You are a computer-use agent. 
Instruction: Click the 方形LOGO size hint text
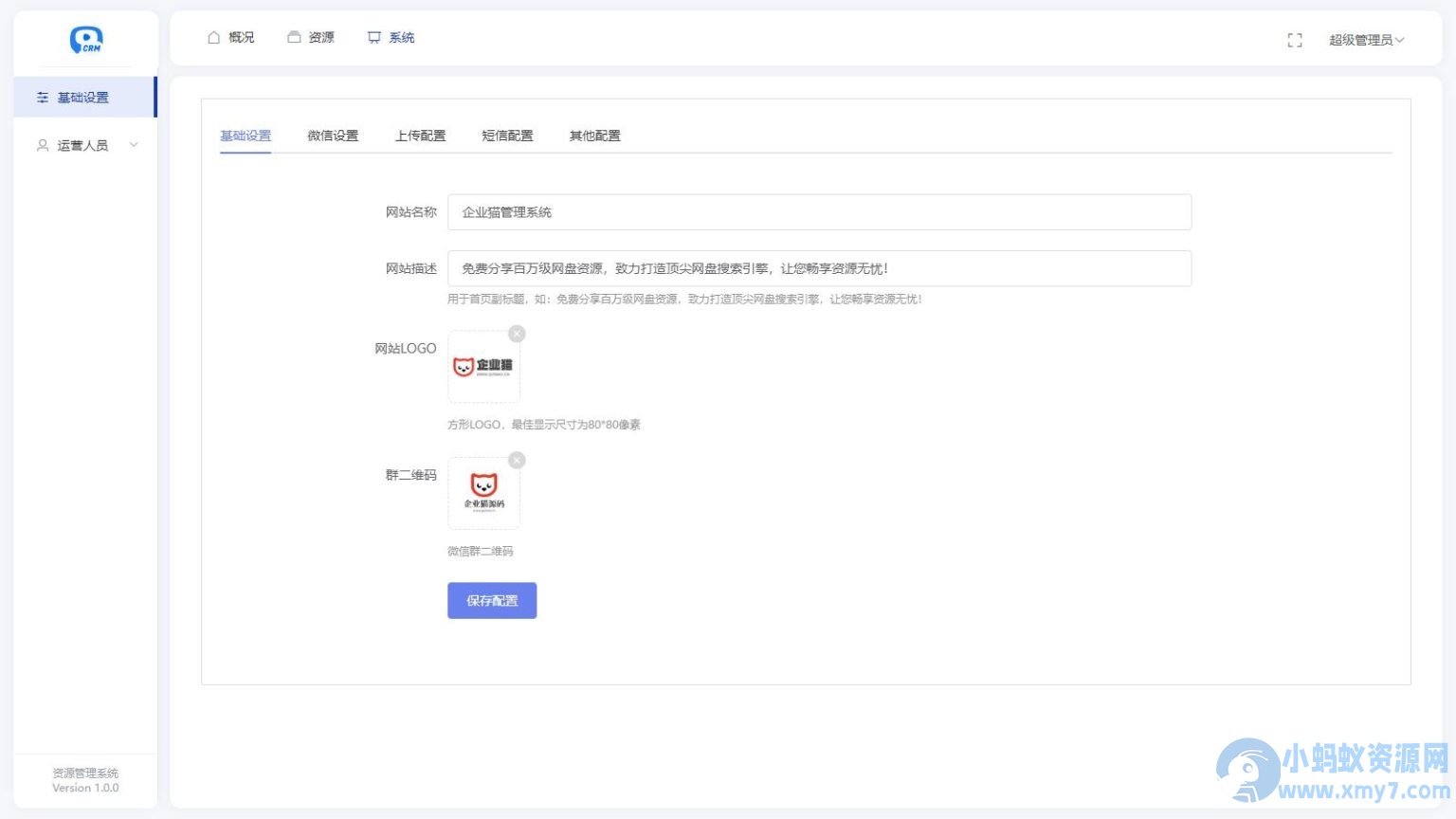coord(544,425)
